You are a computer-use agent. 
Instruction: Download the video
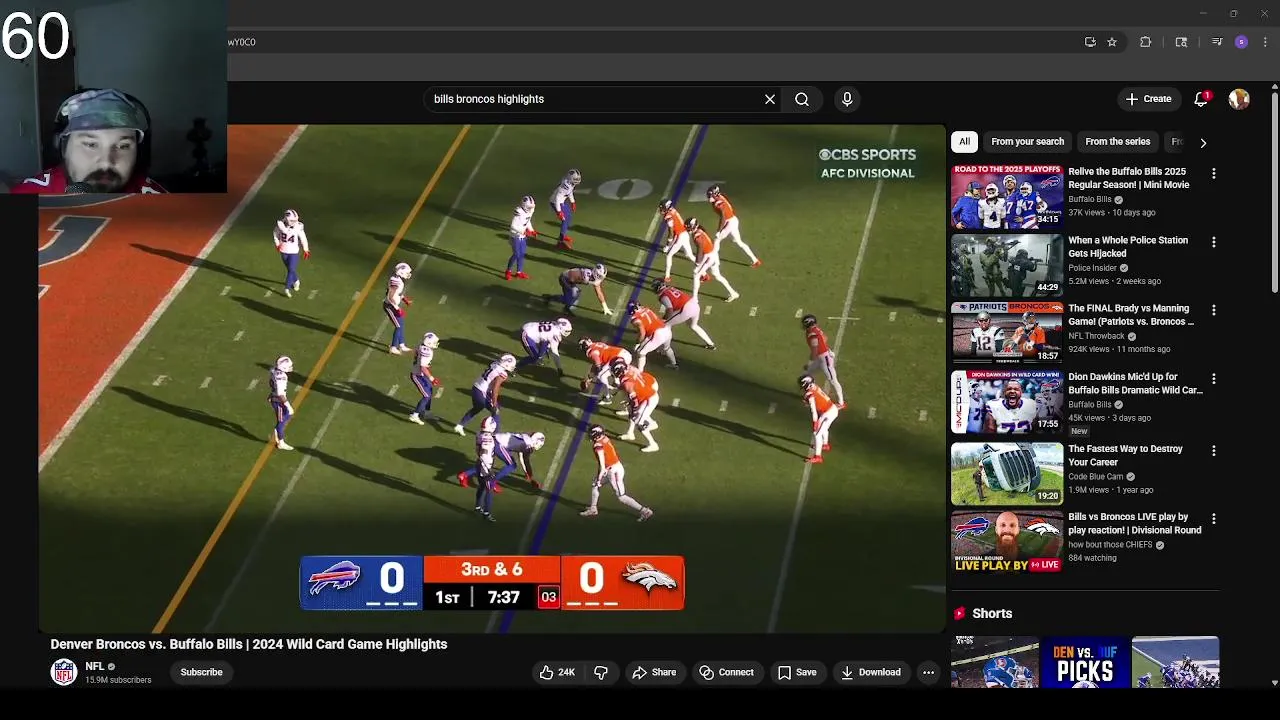click(870, 672)
